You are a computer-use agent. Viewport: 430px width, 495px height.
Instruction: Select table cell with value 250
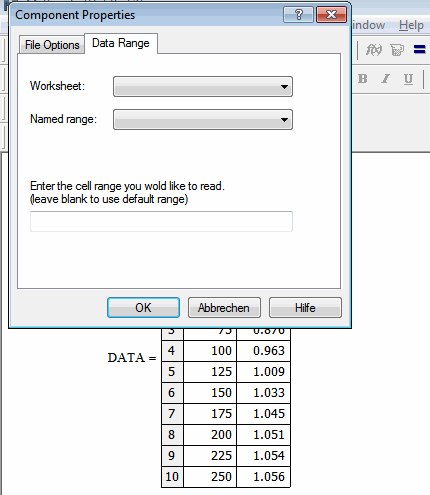coord(210,477)
